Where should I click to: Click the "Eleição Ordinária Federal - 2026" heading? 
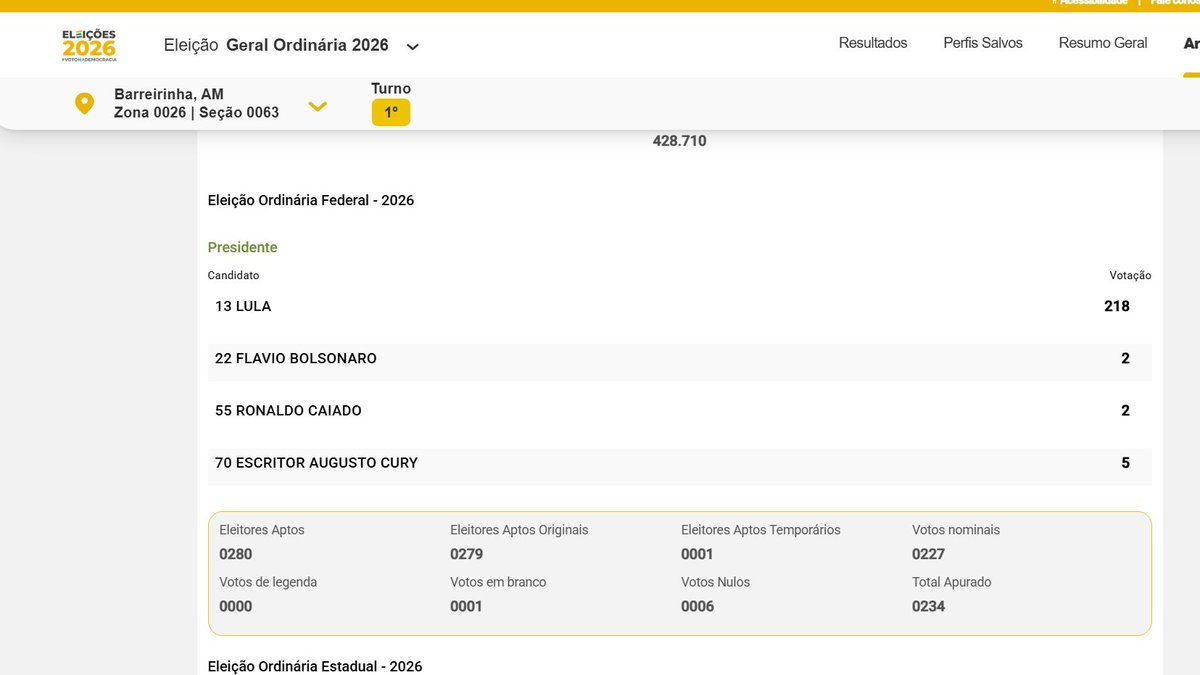pyautogui.click(x=311, y=200)
